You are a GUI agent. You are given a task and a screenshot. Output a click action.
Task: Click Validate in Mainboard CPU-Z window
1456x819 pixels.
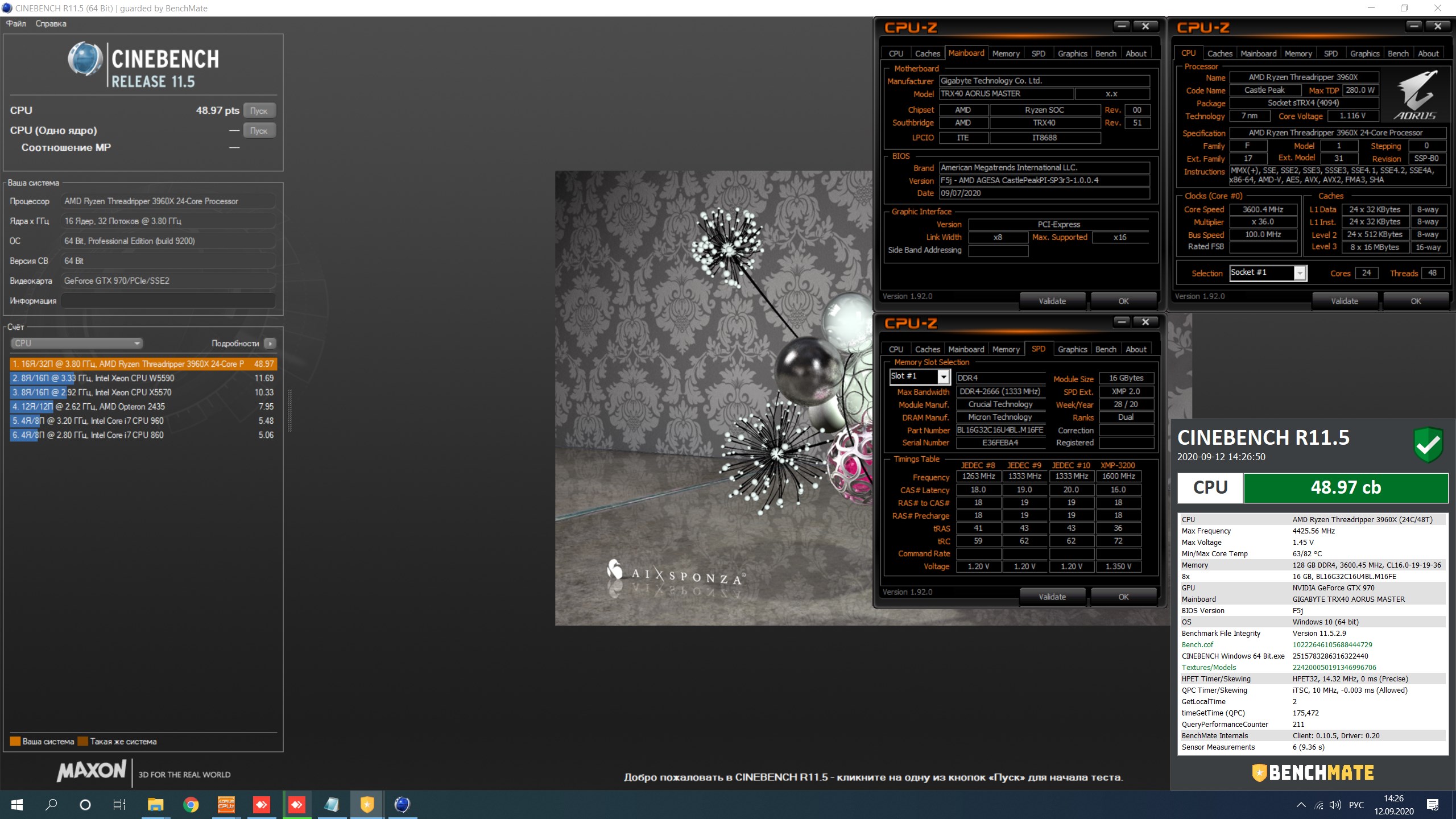click(1052, 301)
